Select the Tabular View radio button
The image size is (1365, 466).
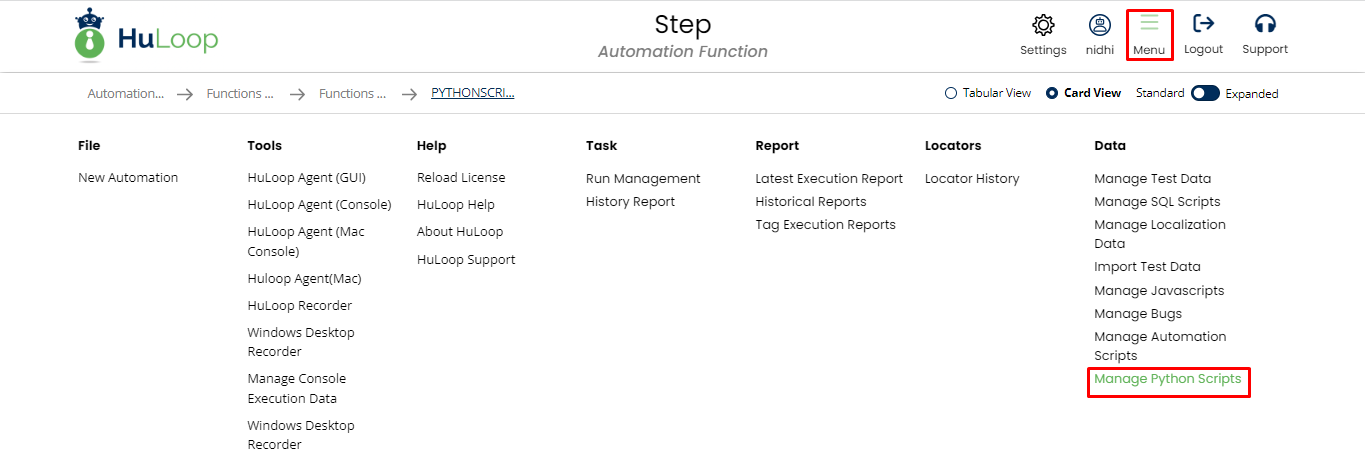pyautogui.click(x=951, y=93)
